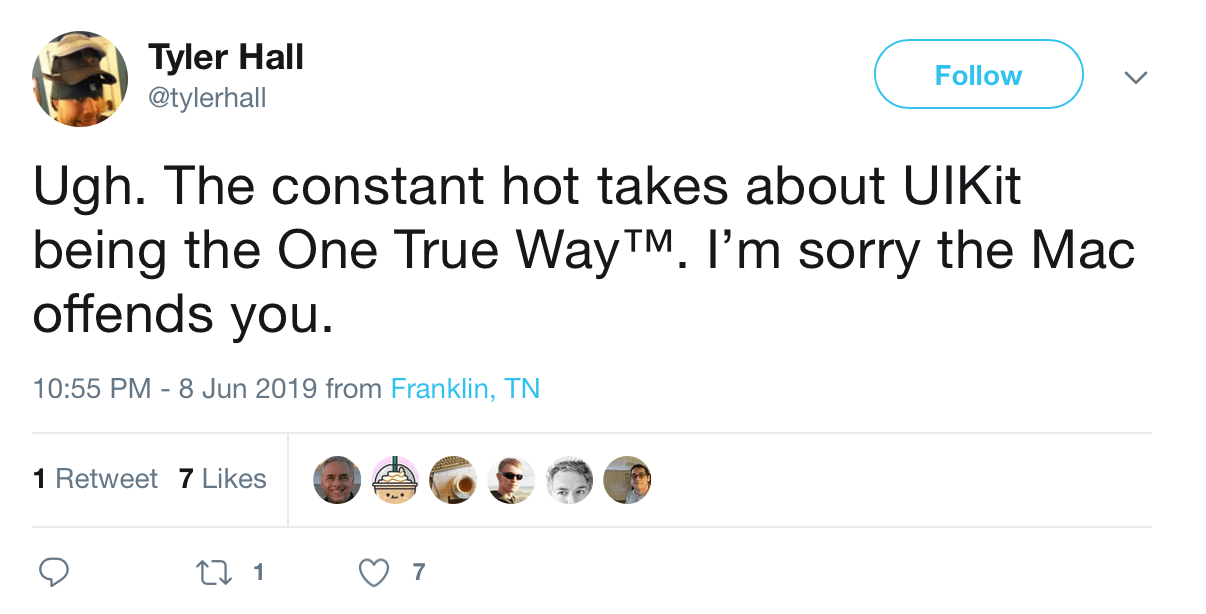Open the coffee cup photo liker avatar
The image size is (1206, 614).
(x=453, y=480)
